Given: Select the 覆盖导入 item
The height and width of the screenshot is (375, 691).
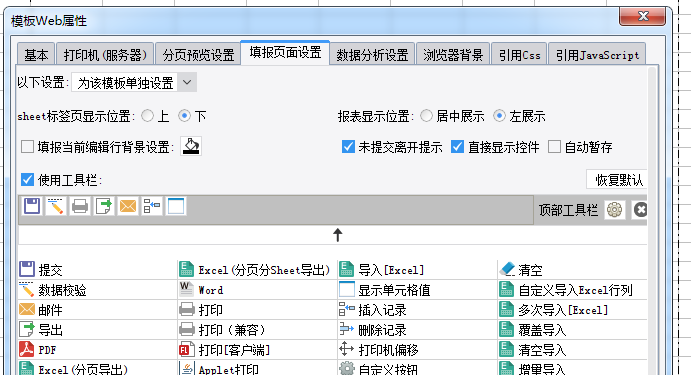Looking at the screenshot, I should click(533, 330).
